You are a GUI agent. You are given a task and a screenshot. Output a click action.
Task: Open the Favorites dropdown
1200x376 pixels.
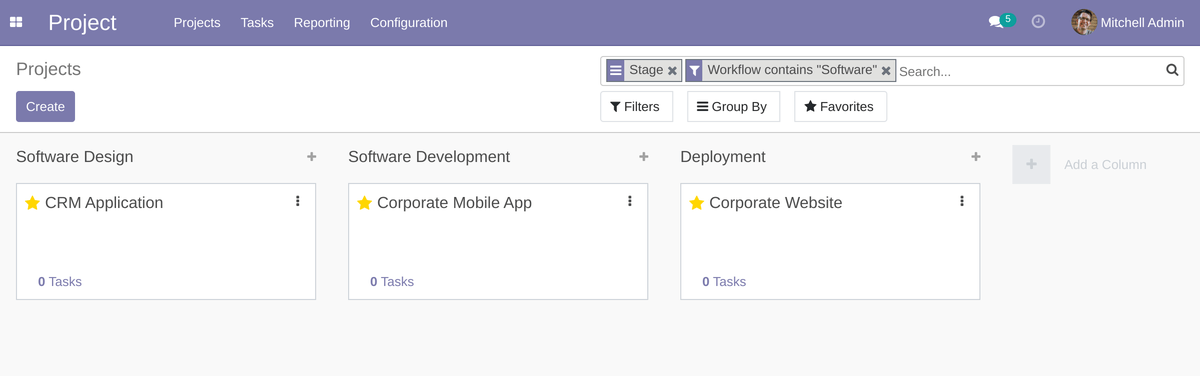click(x=840, y=106)
